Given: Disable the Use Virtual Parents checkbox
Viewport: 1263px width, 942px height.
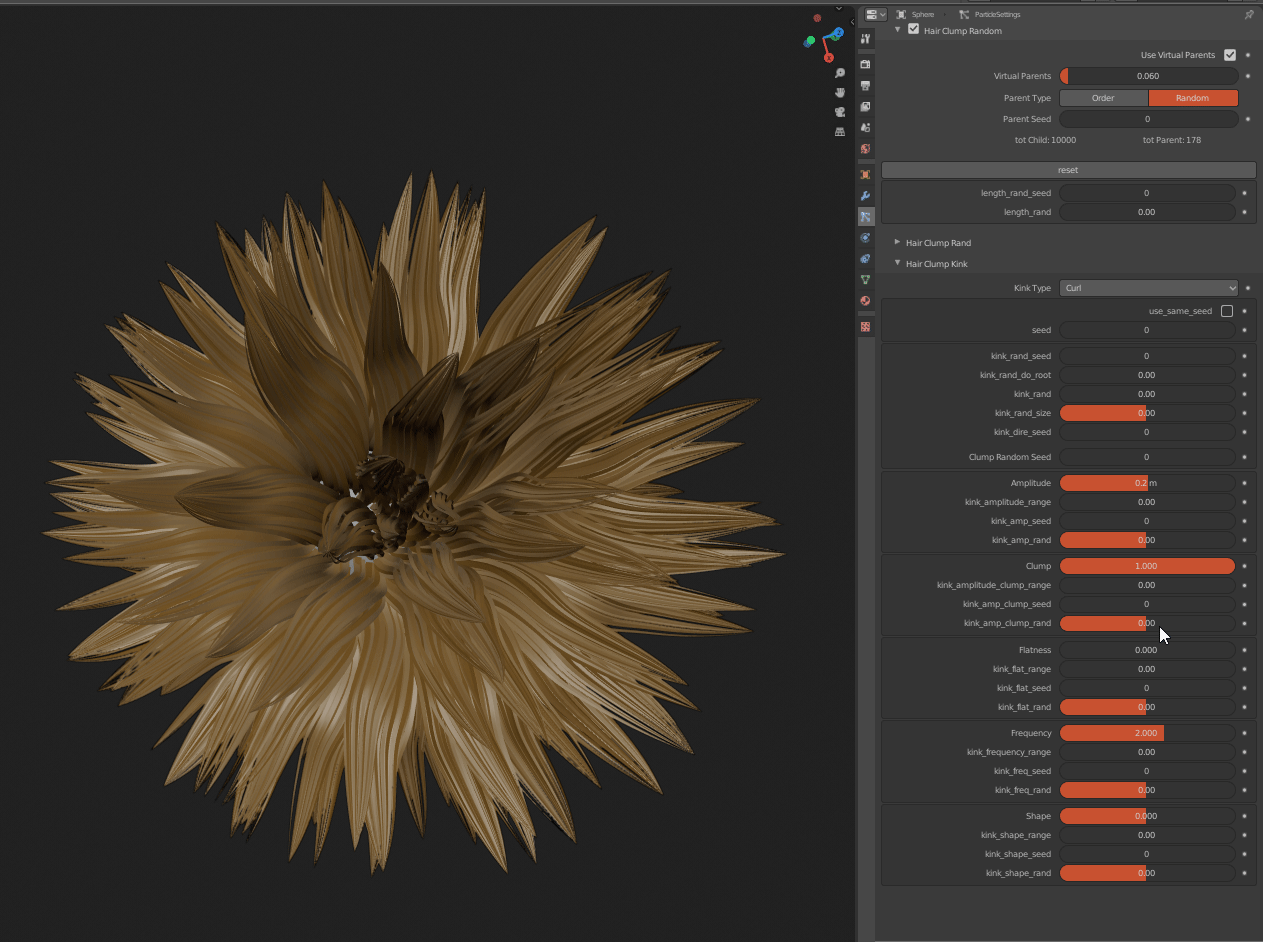Looking at the screenshot, I should point(1230,55).
